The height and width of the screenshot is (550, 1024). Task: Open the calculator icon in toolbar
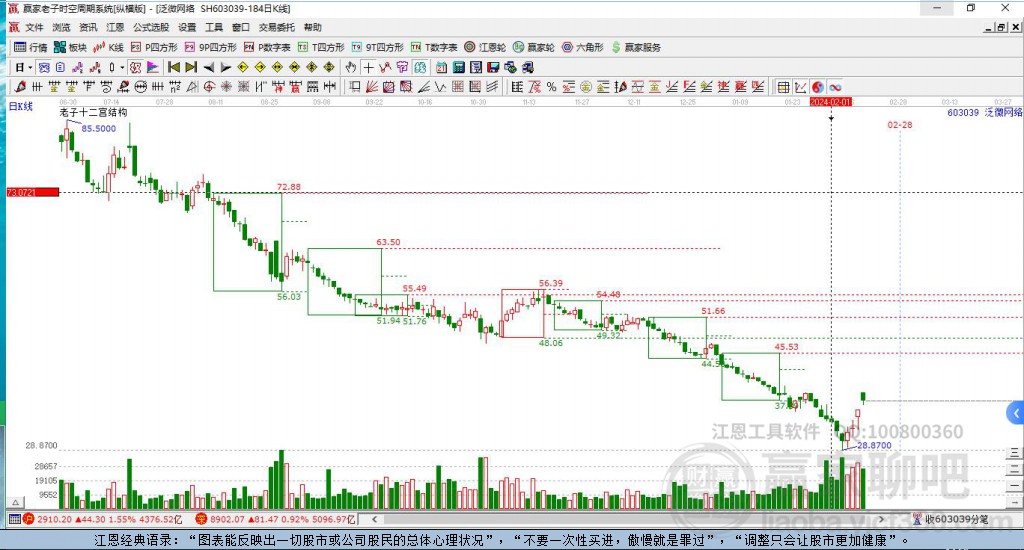click(x=459, y=67)
